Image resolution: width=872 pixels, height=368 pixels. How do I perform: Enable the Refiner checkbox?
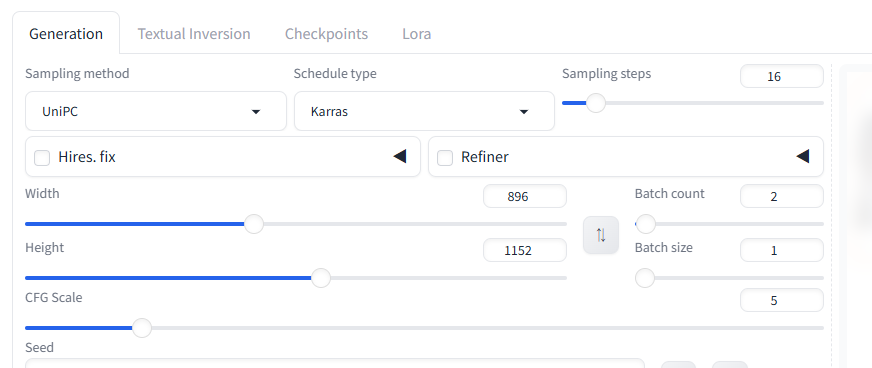tap(445, 158)
